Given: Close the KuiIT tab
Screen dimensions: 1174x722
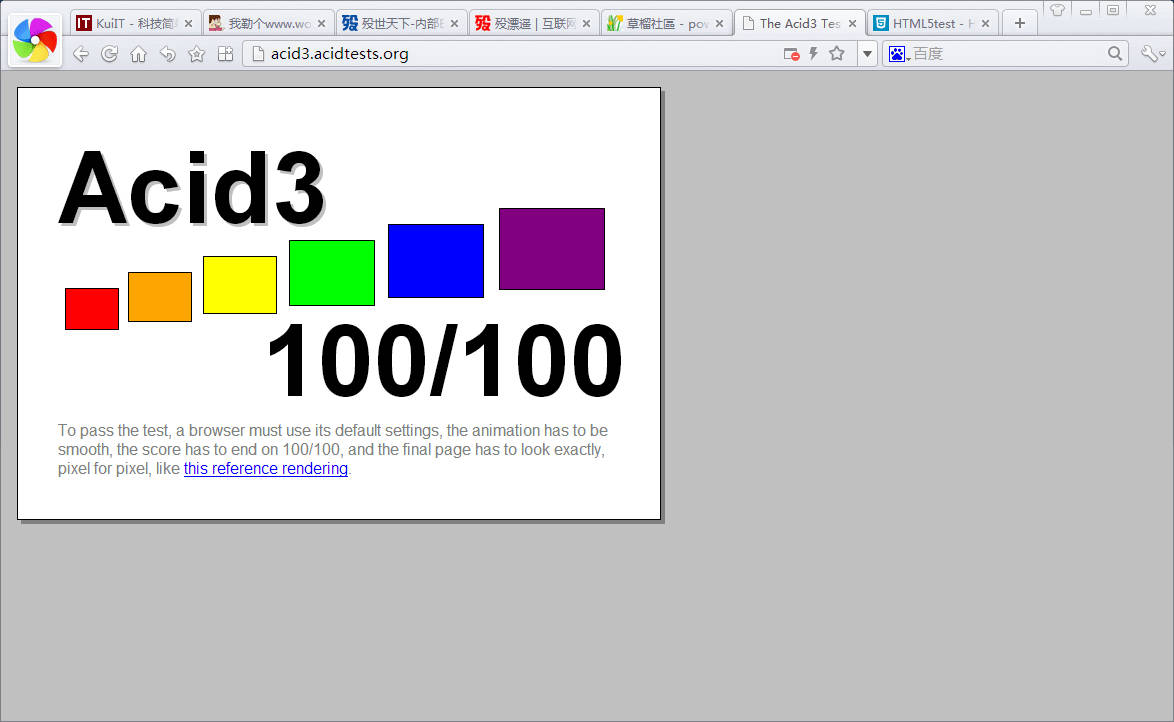Looking at the screenshot, I should 189,24.
